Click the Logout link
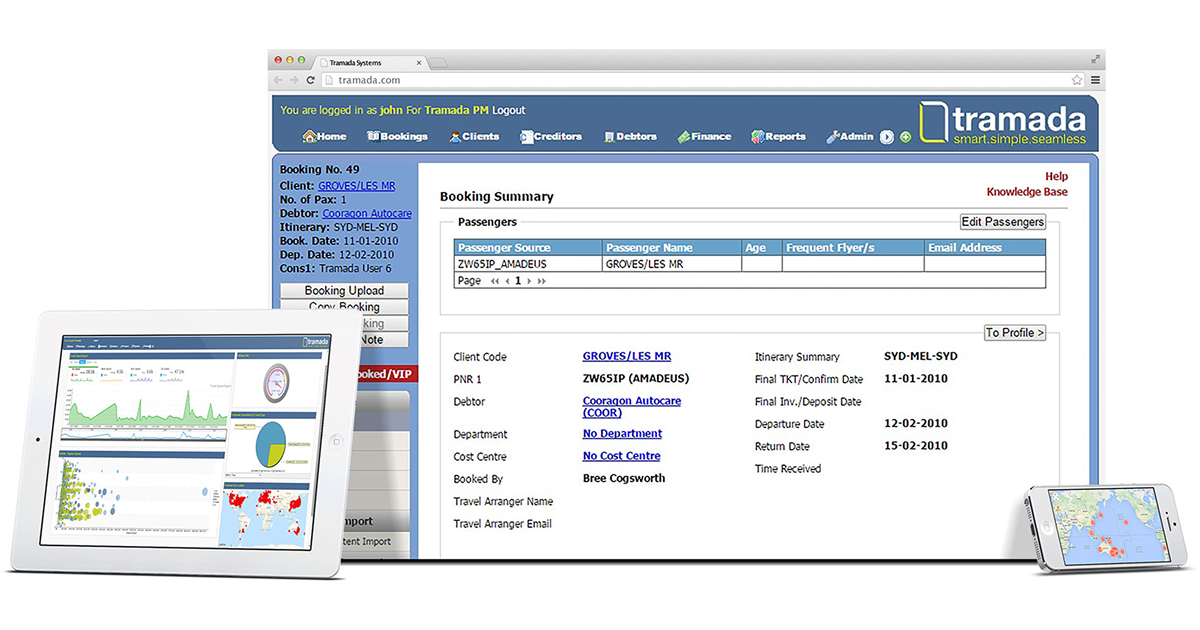 click(508, 110)
